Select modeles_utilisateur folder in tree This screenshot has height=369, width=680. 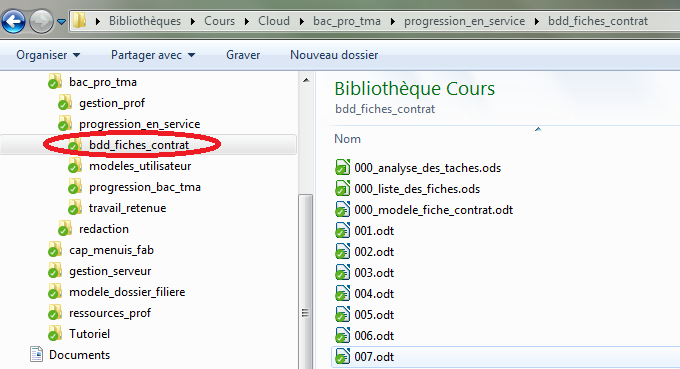(140, 166)
